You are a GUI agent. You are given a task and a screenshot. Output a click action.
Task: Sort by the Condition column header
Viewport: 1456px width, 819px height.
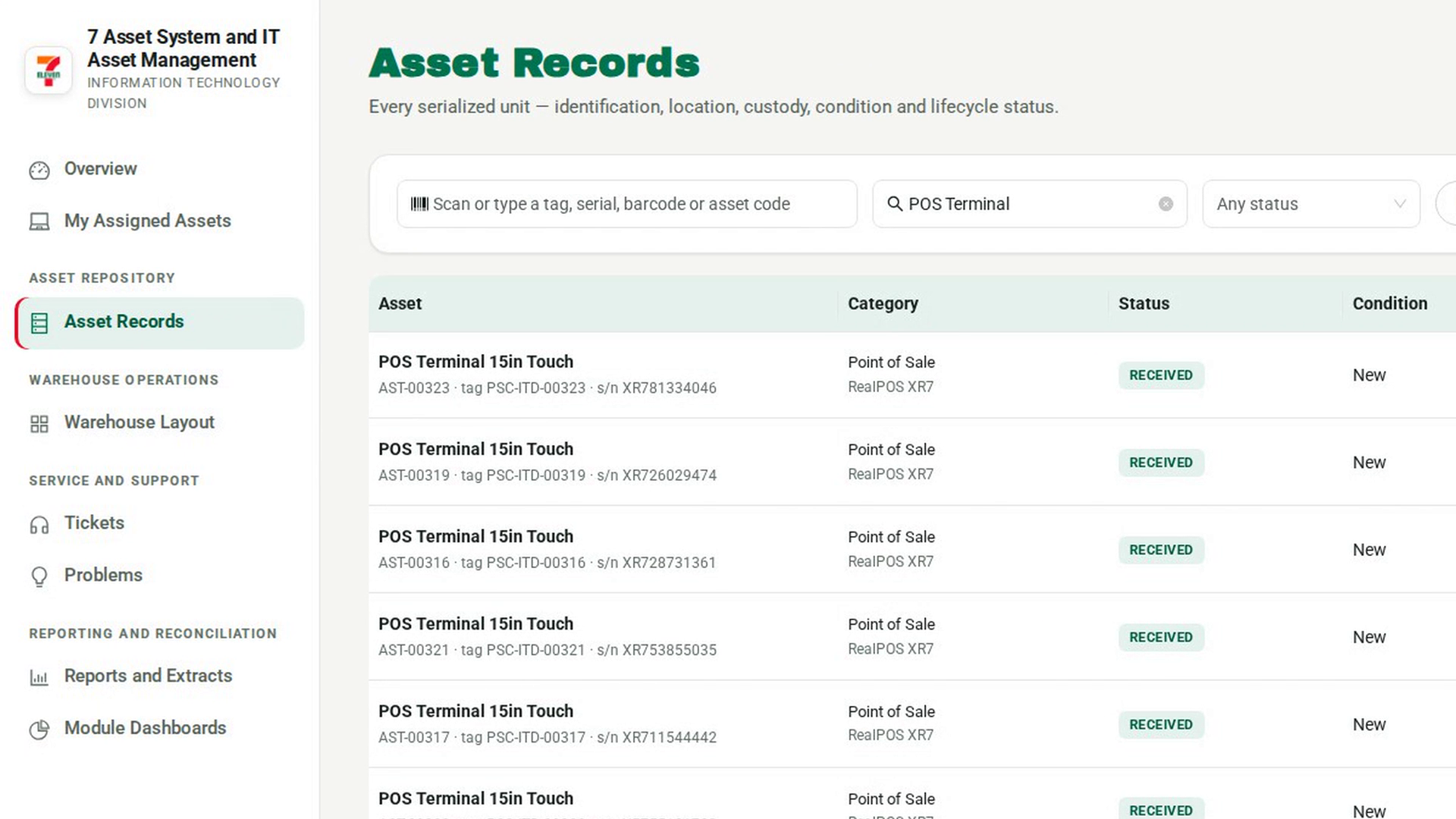1389,303
